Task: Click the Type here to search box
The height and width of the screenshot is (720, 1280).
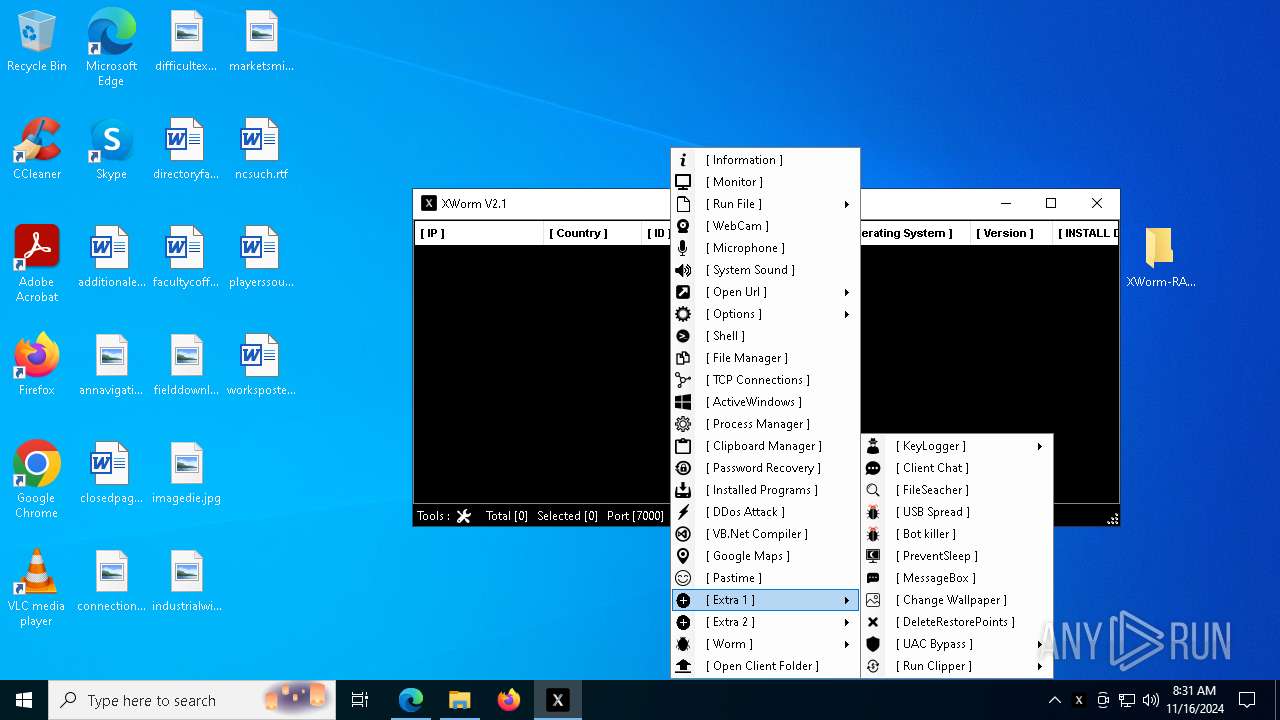Action: tap(194, 700)
